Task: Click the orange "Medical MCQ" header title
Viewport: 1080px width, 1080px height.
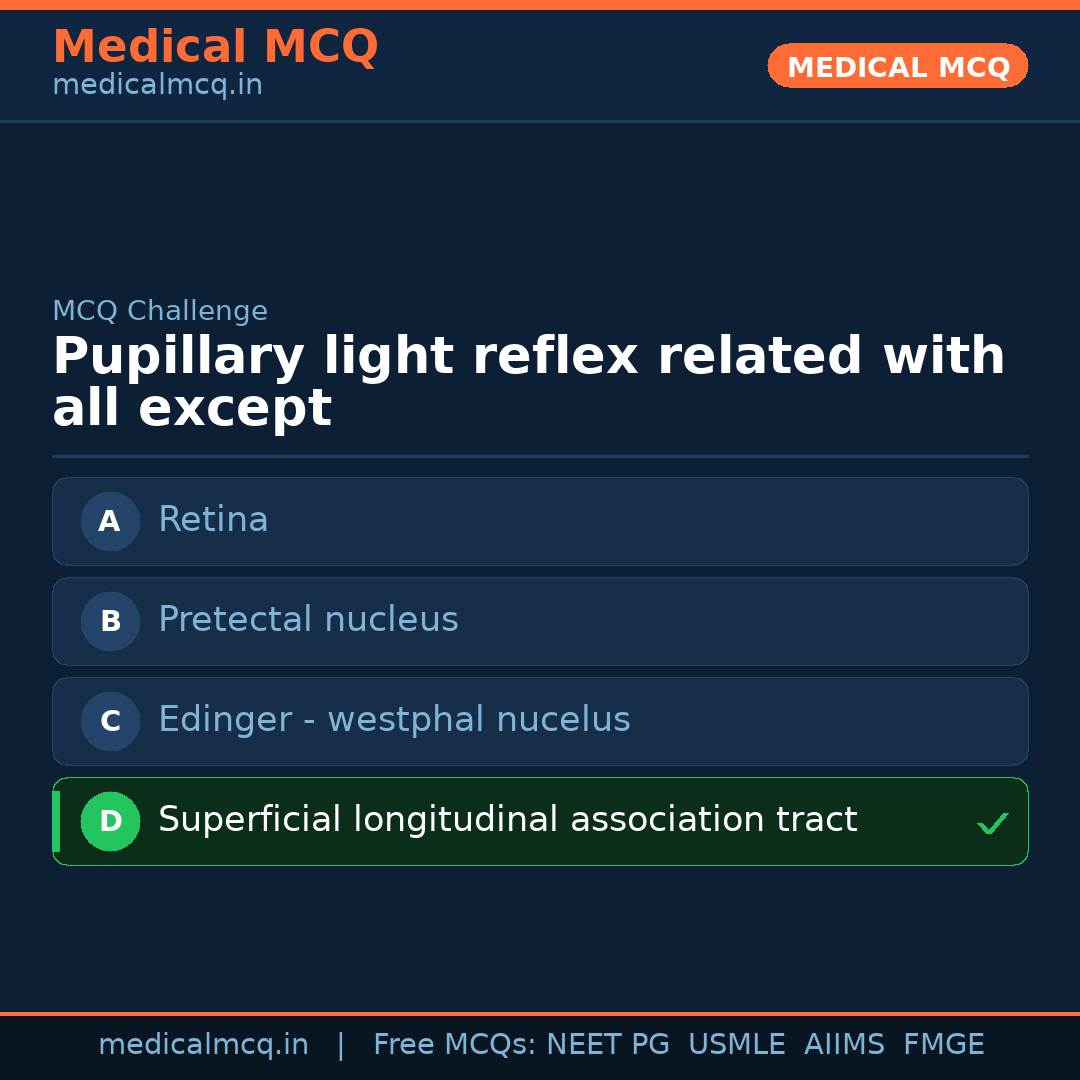Action: (x=215, y=47)
